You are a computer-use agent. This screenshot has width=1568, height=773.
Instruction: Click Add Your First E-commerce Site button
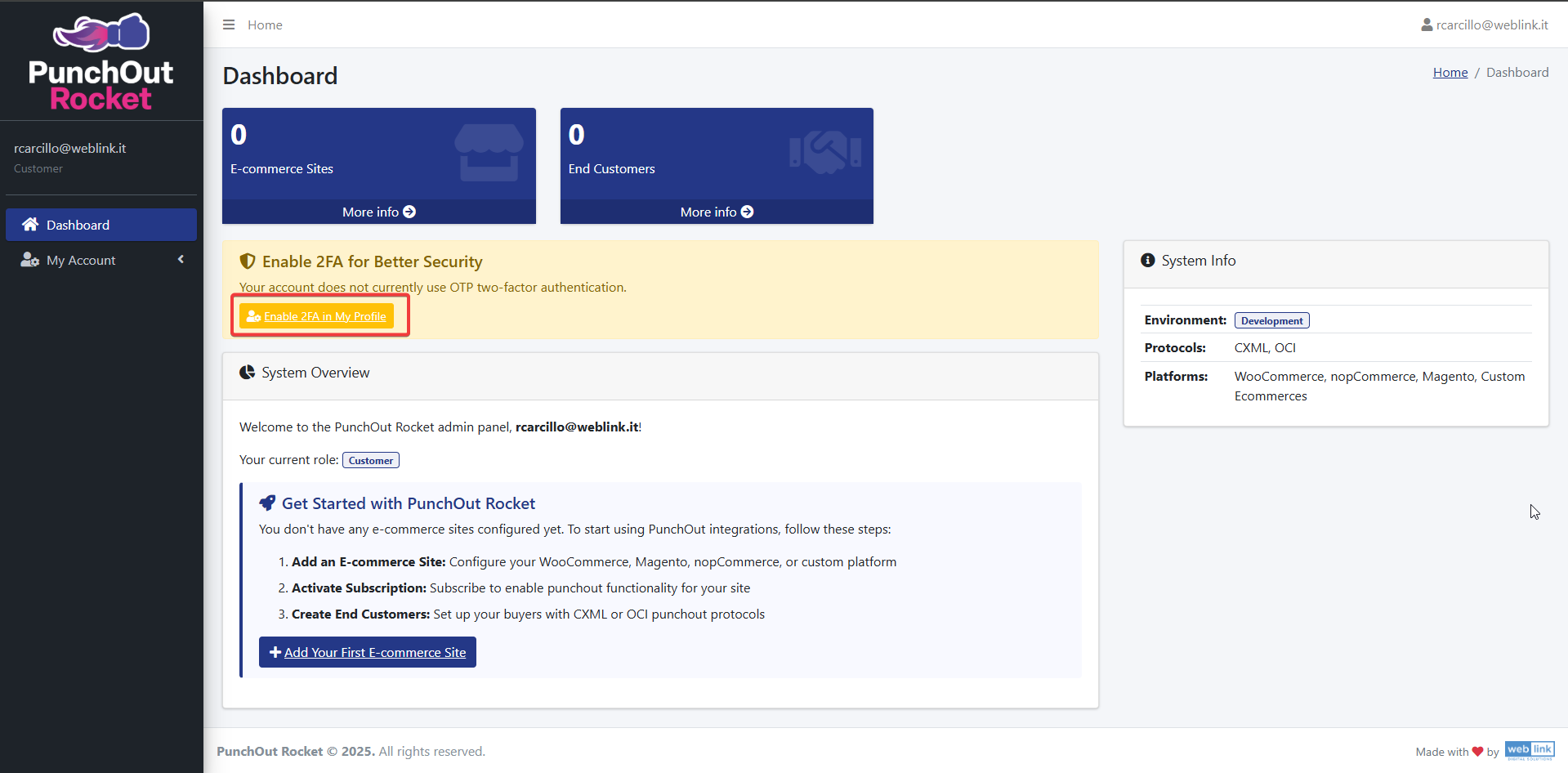point(368,652)
